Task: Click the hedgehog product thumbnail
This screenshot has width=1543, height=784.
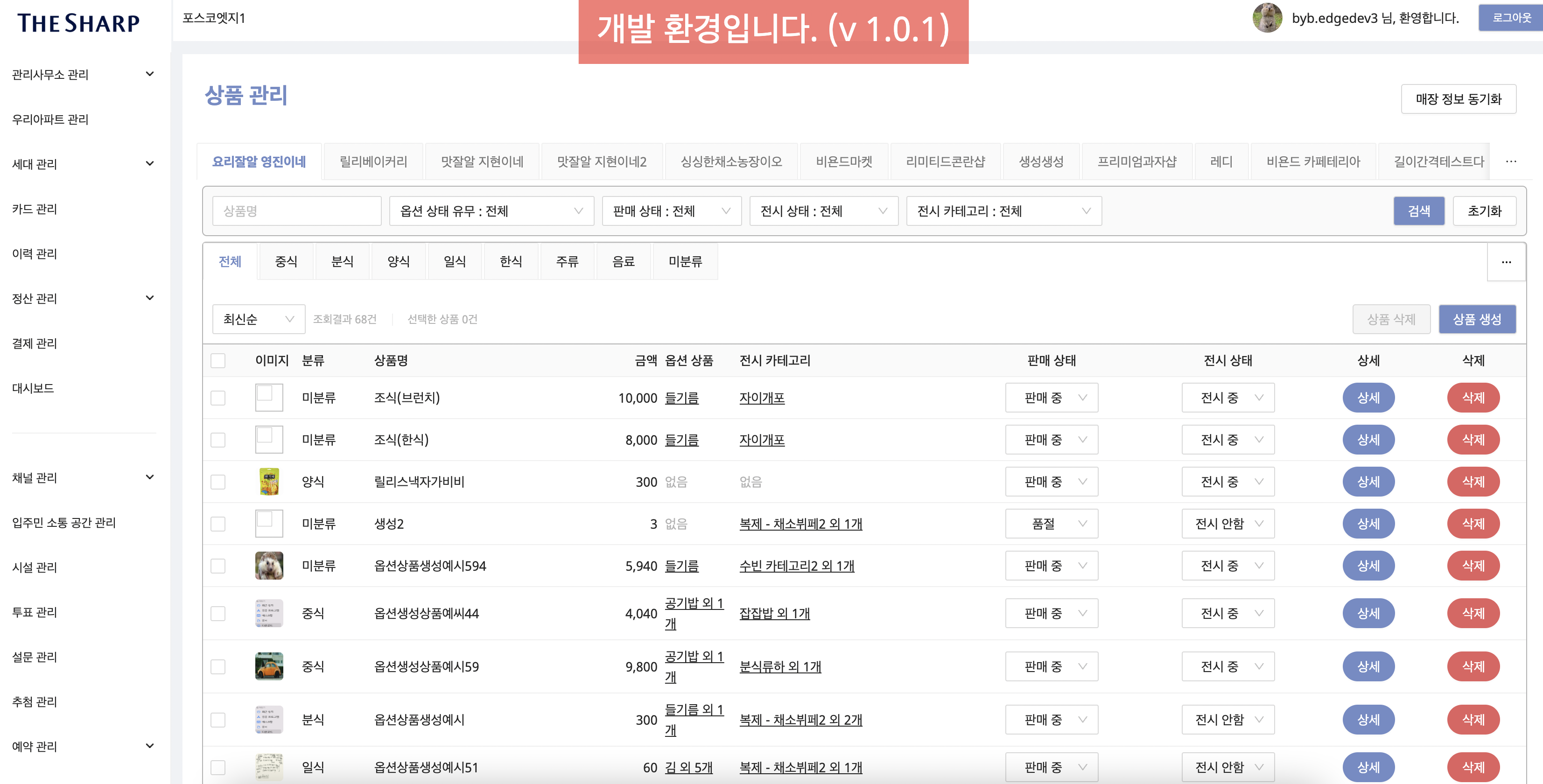Action: pos(269,565)
